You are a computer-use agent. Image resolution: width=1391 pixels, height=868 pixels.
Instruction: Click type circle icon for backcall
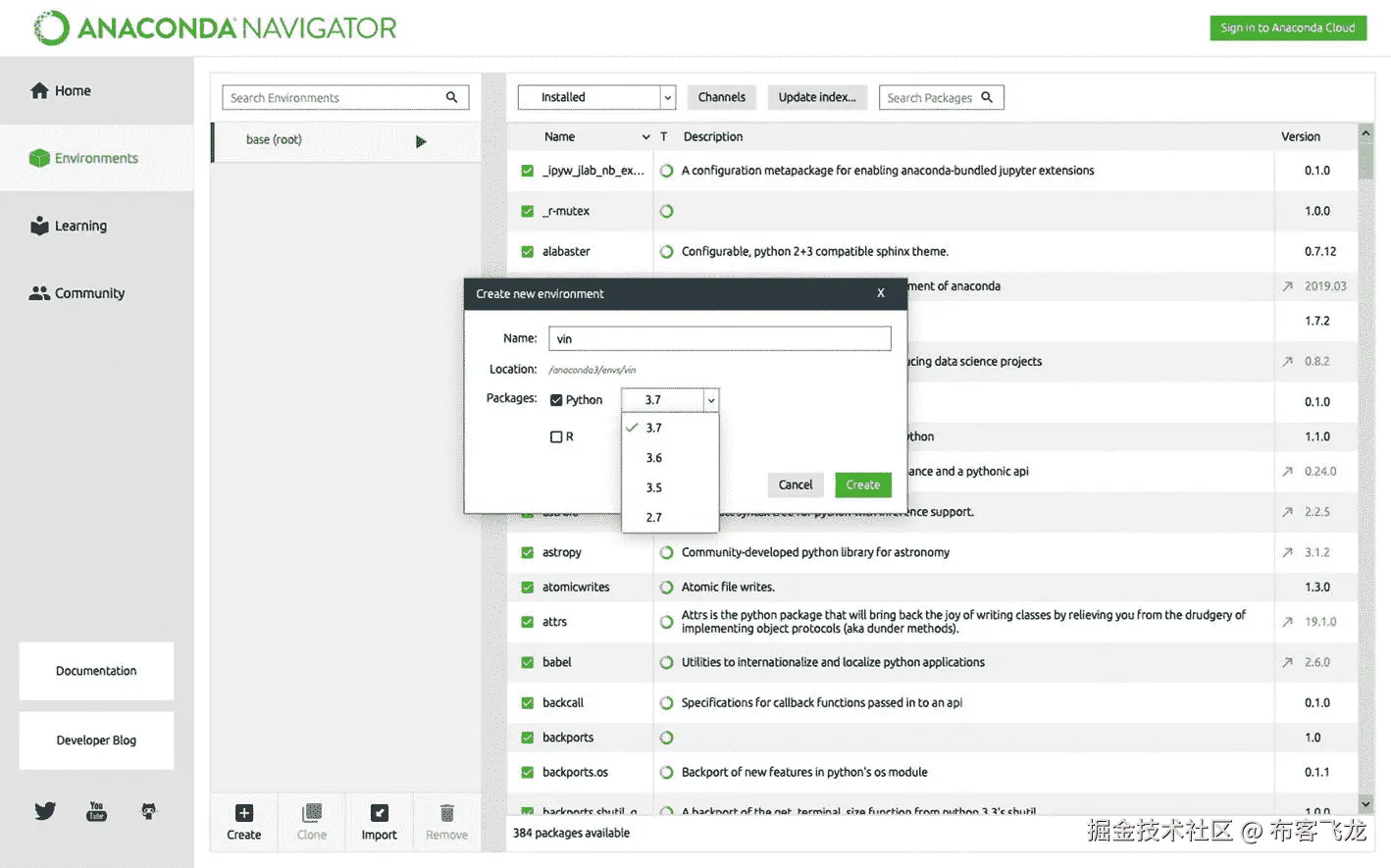tap(667, 703)
